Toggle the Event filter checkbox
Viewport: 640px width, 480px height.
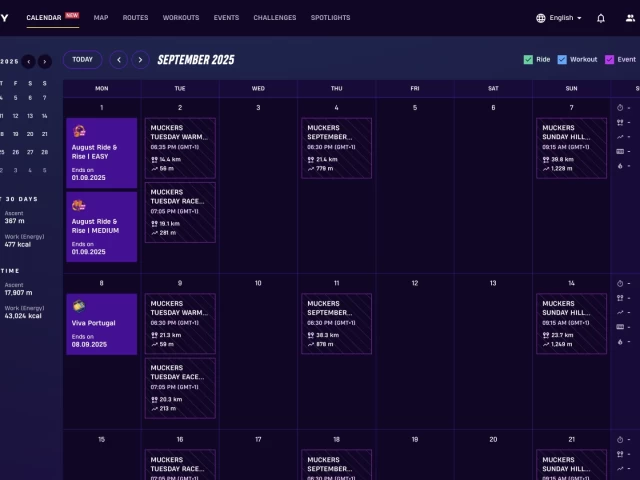tap(609, 60)
